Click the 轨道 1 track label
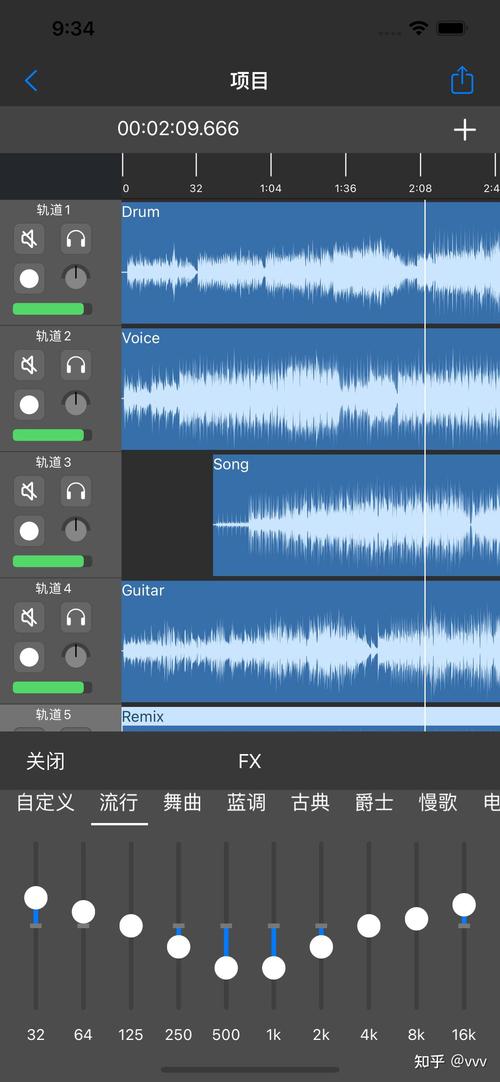 [x=53, y=210]
